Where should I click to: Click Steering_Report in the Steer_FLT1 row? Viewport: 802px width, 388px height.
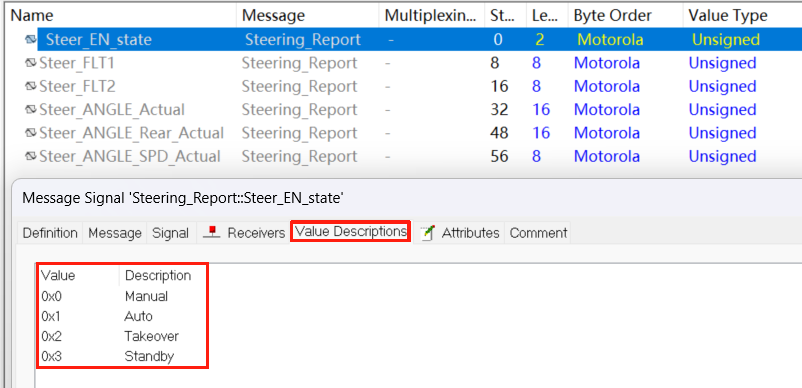tap(299, 63)
